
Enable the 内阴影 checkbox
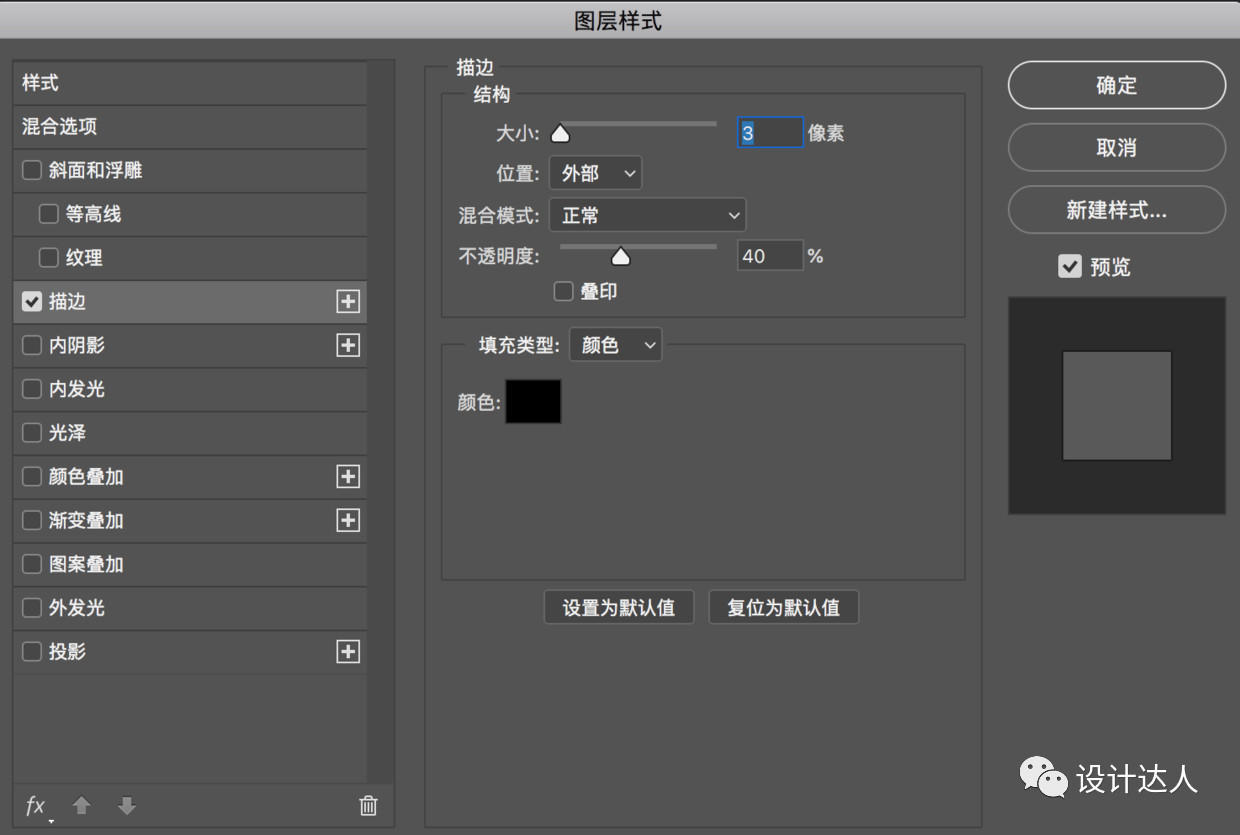coord(32,345)
